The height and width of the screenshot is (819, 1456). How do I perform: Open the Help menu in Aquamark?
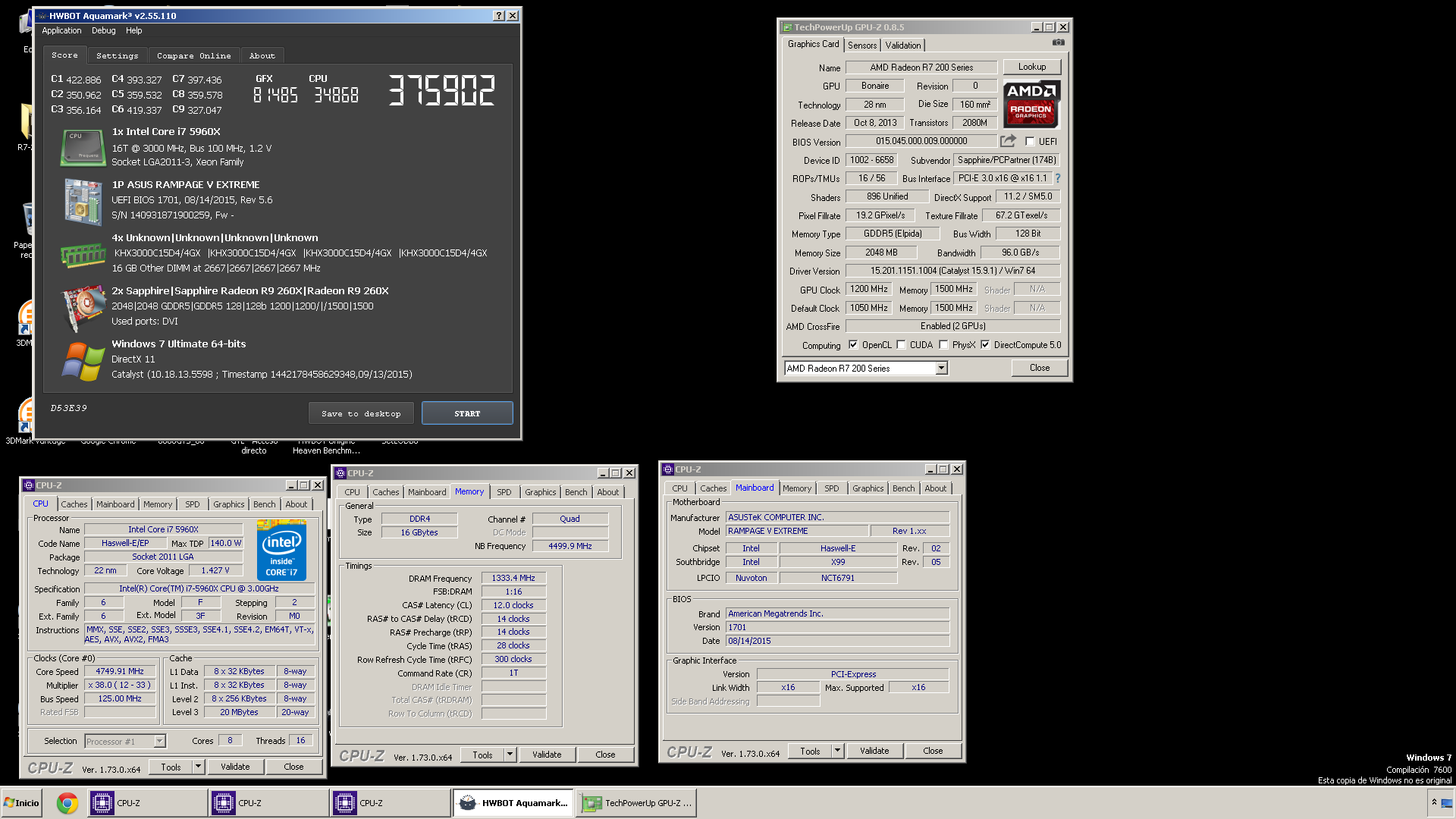pos(134,31)
